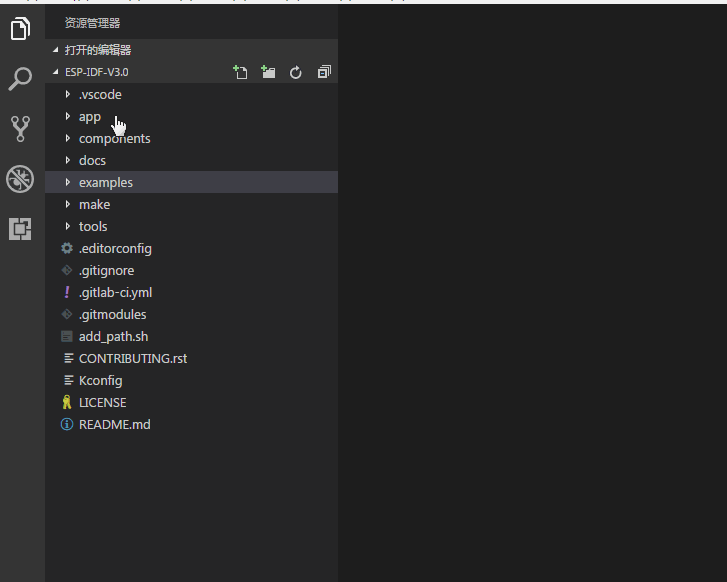Click the yellow key icon beside LICENSE

(x=67, y=402)
